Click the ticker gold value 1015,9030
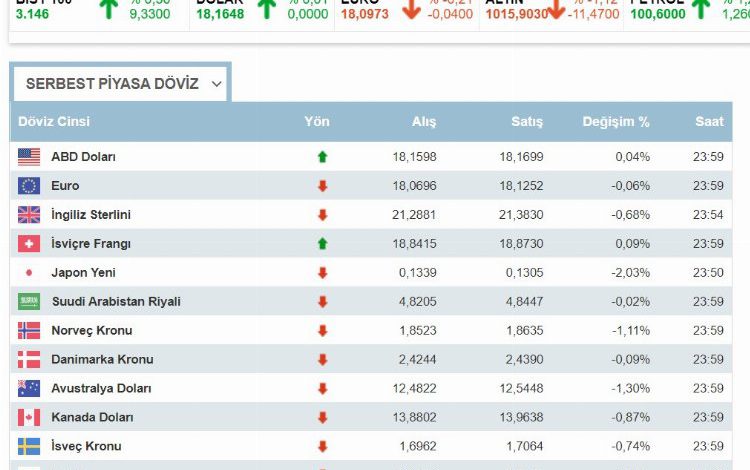The width and height of the screenshot is (750, 470). [517, 14]
